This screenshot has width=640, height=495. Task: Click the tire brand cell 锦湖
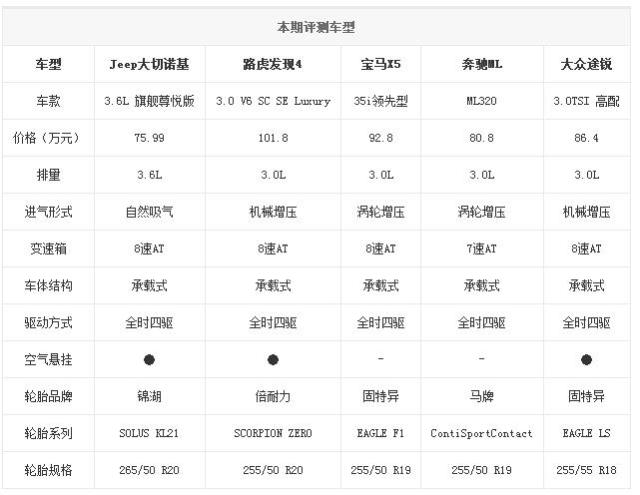pos(149,396)
